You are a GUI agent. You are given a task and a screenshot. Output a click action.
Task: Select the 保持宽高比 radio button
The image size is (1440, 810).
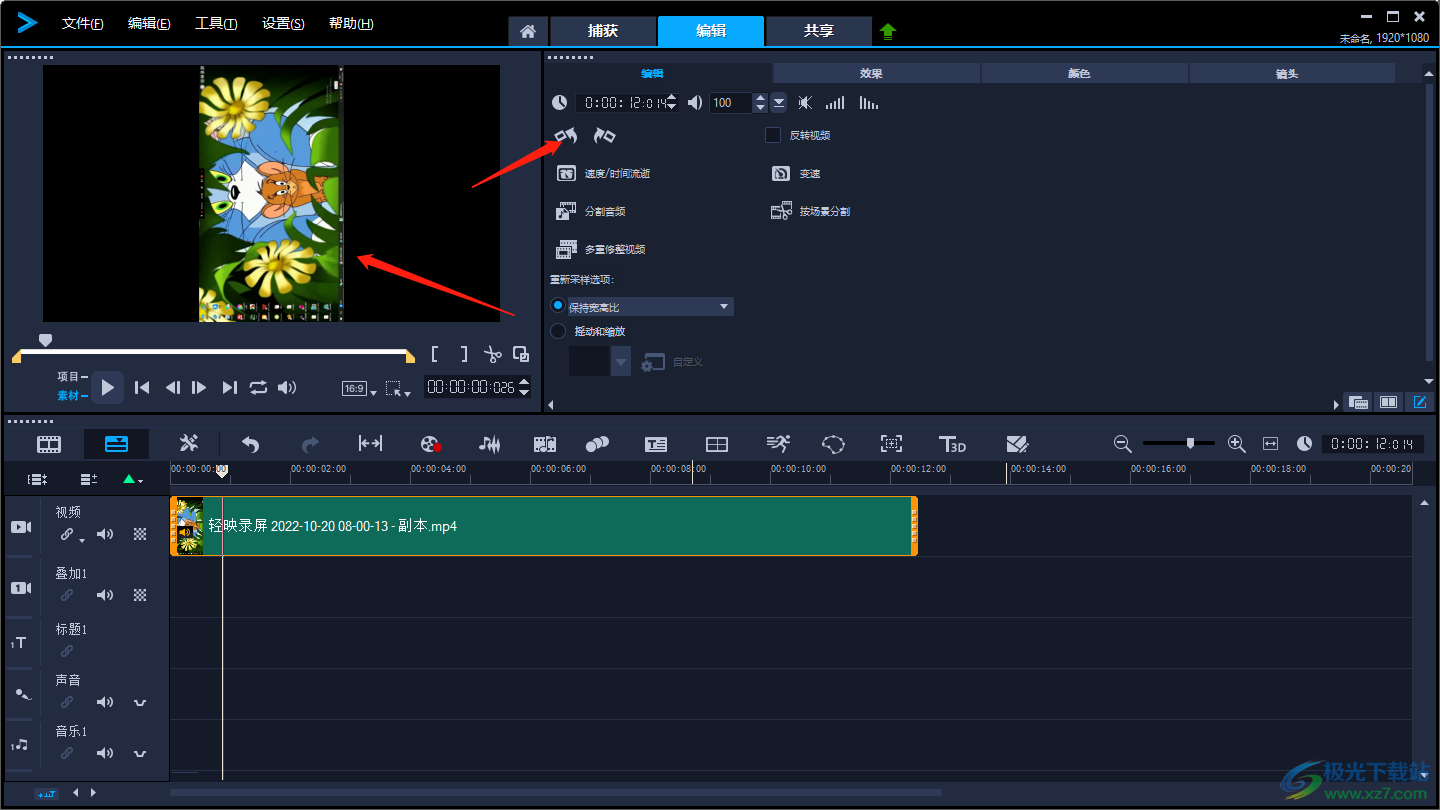point(558,306)
